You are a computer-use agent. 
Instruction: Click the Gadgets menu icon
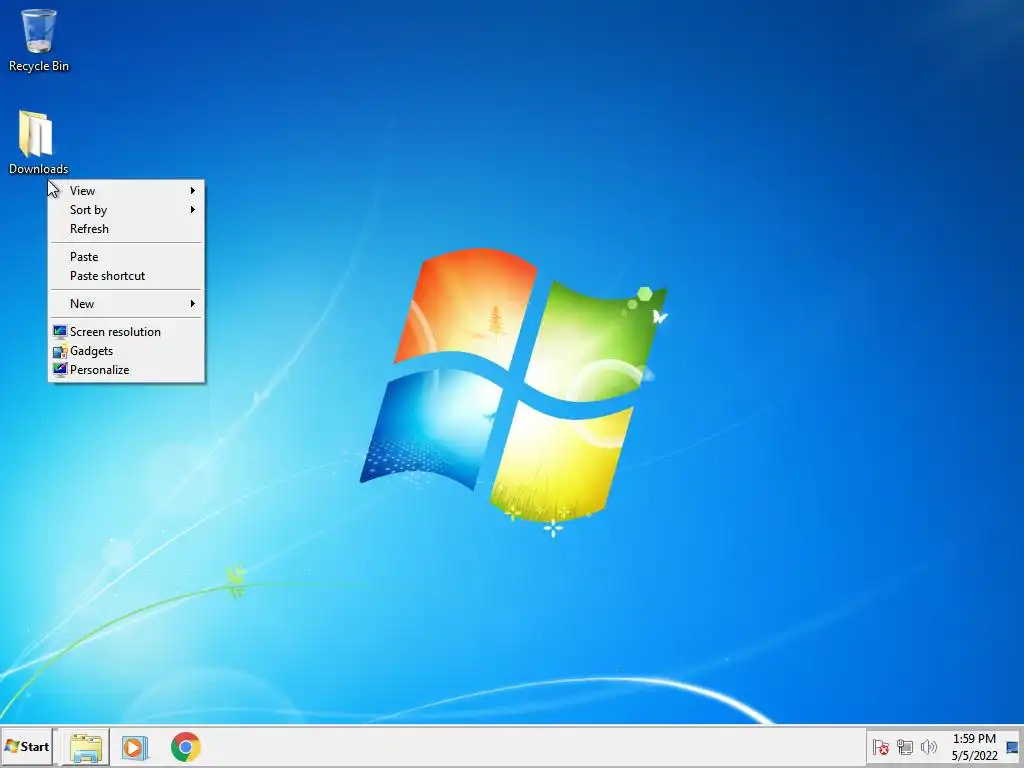click(59, 351)
